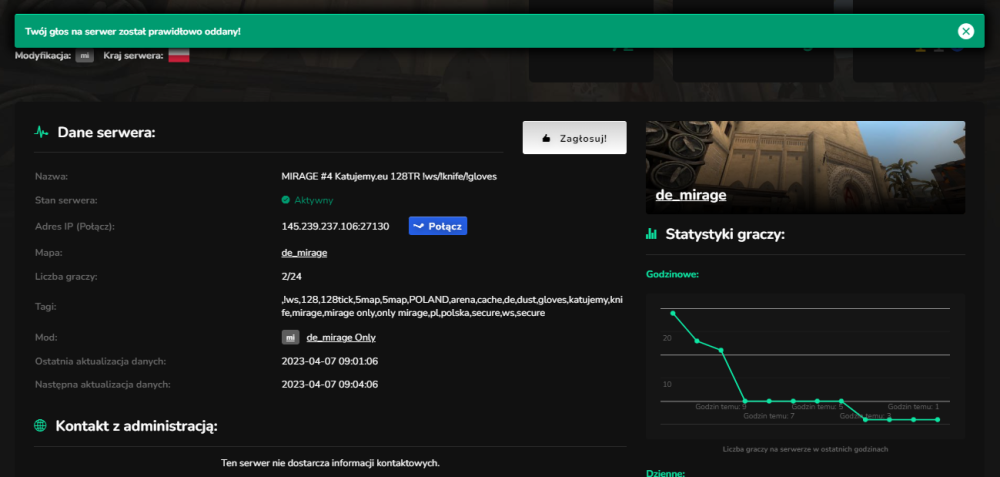
Task: Click the server IP address 145.239.237.106:27130
Action: coord(335,226)
